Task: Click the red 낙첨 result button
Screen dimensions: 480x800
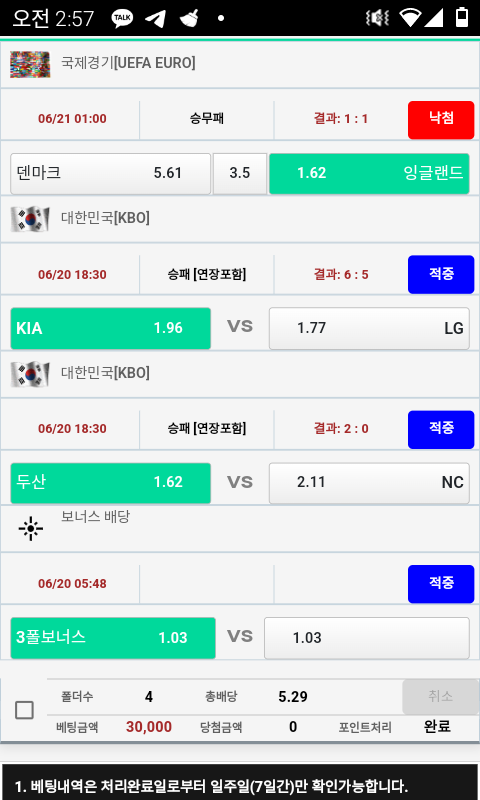Action: [441, 120]
